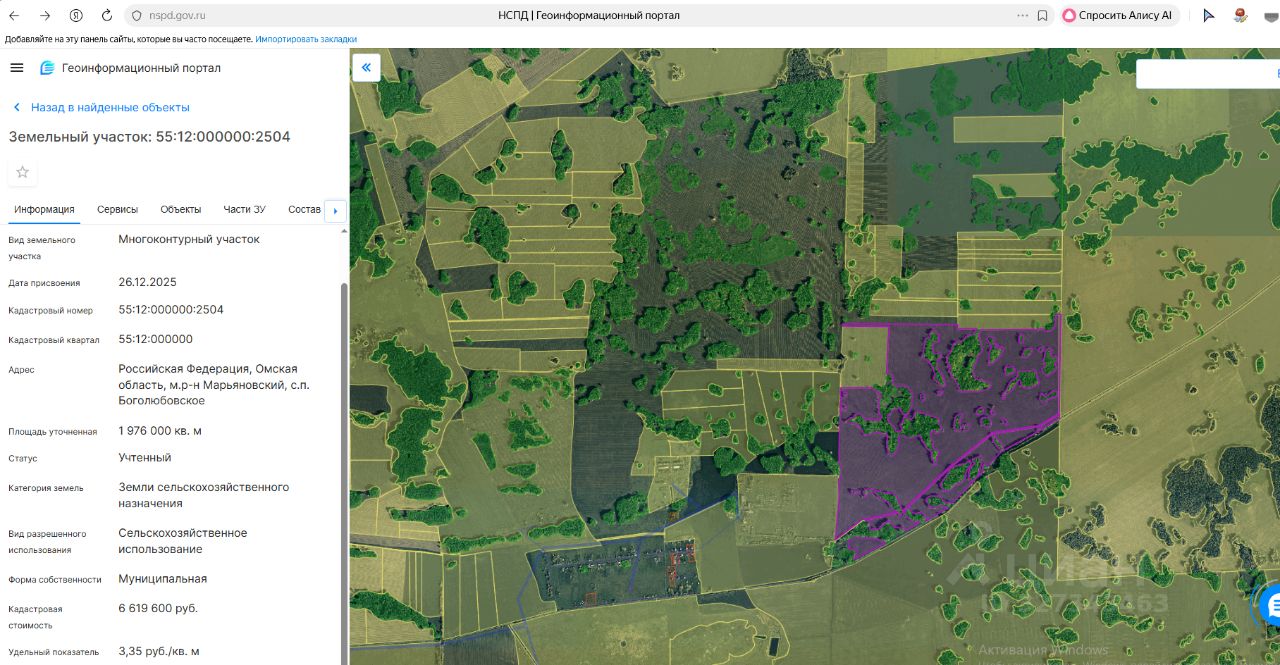Add land plot to favorites with star
This screenshot has width=1280, height=665.
click(23, 172)
